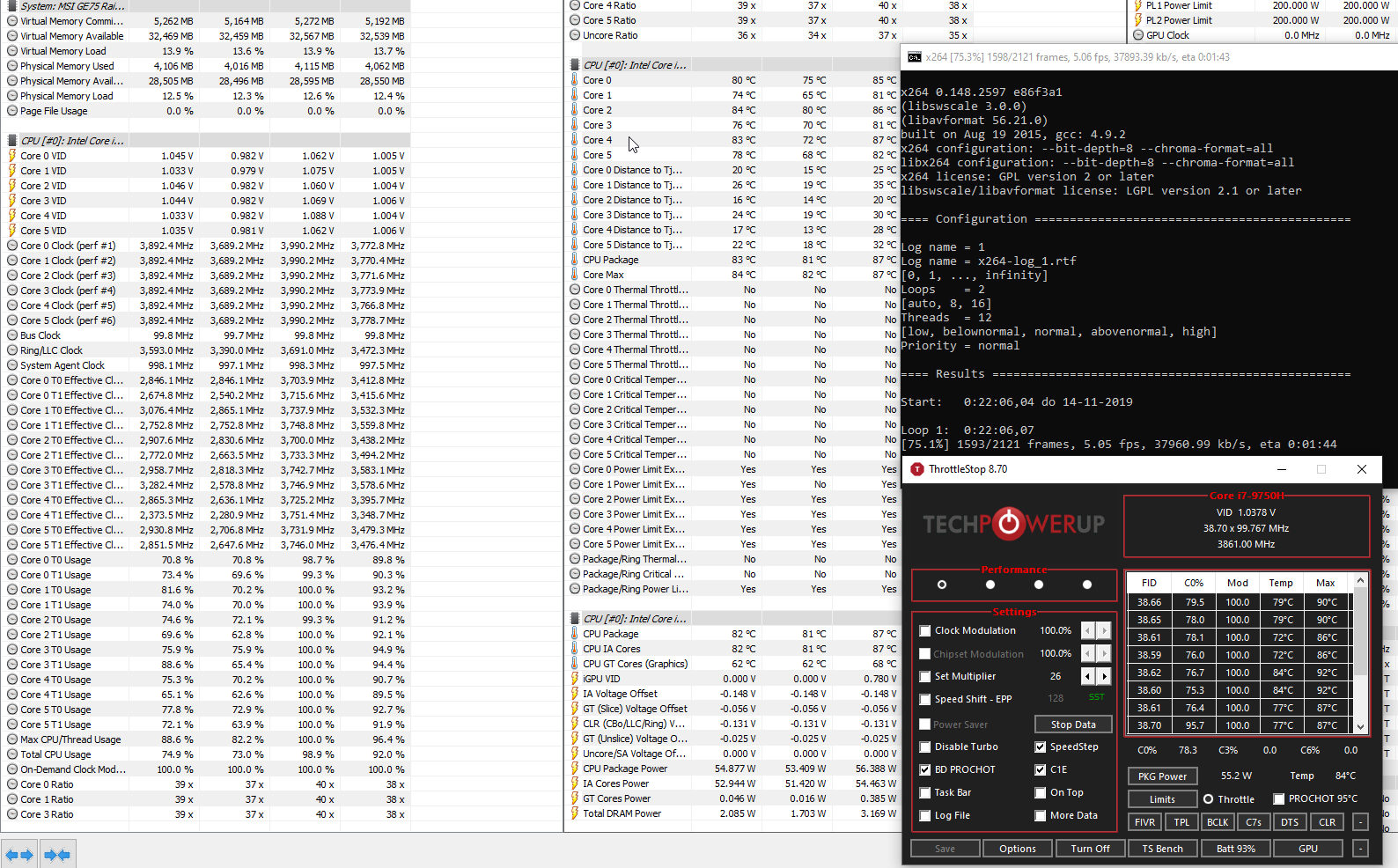Click the Temp column header in ThrottleStop
The width and height of the screenshot is (1398, 868).
[x=1281, y=583]
